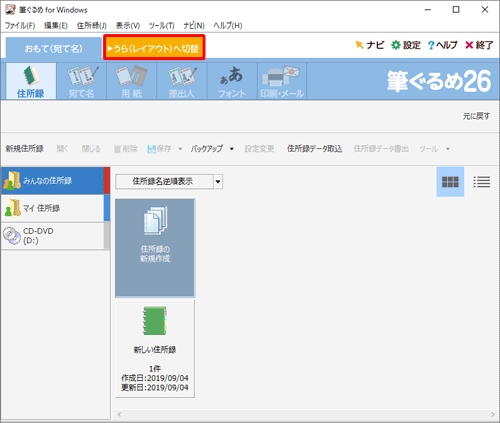Click バックアップ button

[x=207, y=149]
